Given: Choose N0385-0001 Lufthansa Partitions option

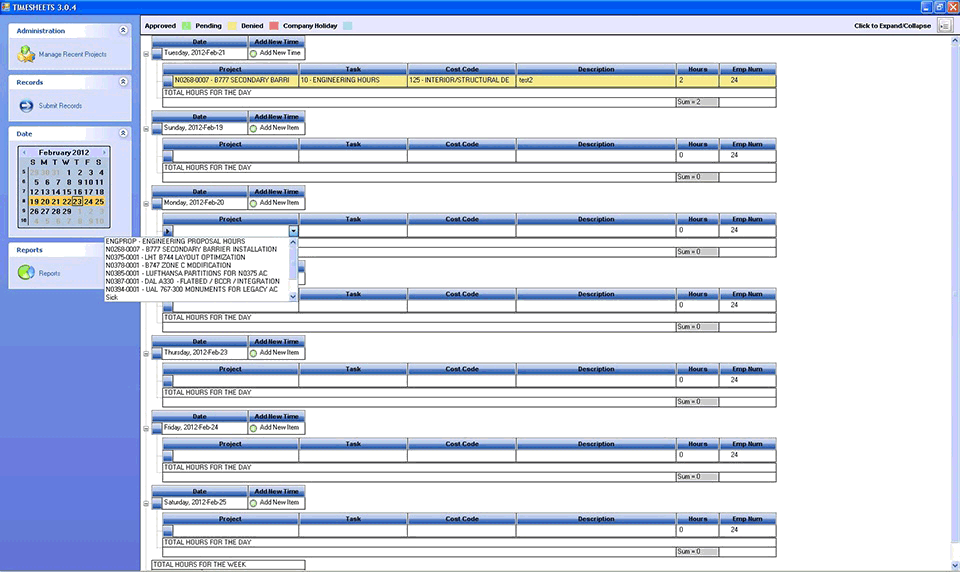Looking at the screenshot, I should [x=197, y=273].
